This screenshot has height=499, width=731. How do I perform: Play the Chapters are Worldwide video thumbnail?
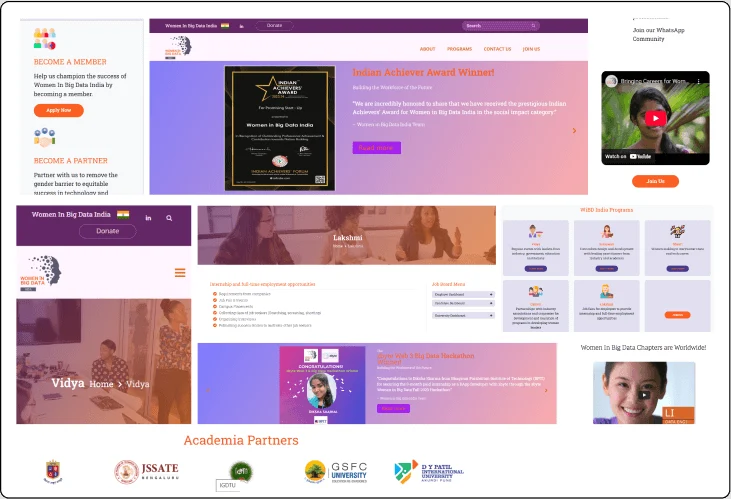pyautogui.click(x=644, y=395)
